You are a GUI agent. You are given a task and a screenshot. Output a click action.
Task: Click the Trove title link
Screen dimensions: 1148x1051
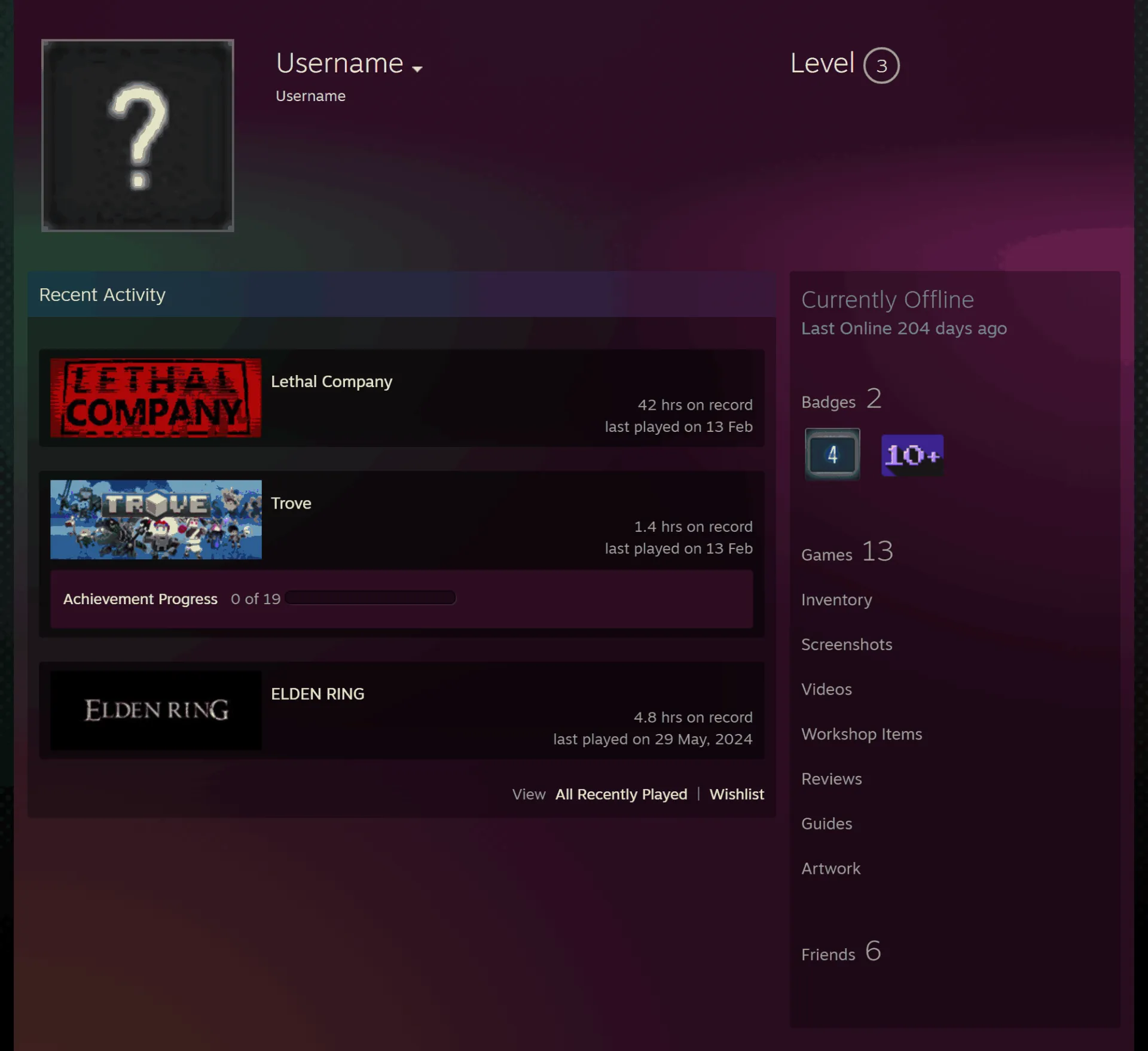pyautogui.click(x=291, y=503)
